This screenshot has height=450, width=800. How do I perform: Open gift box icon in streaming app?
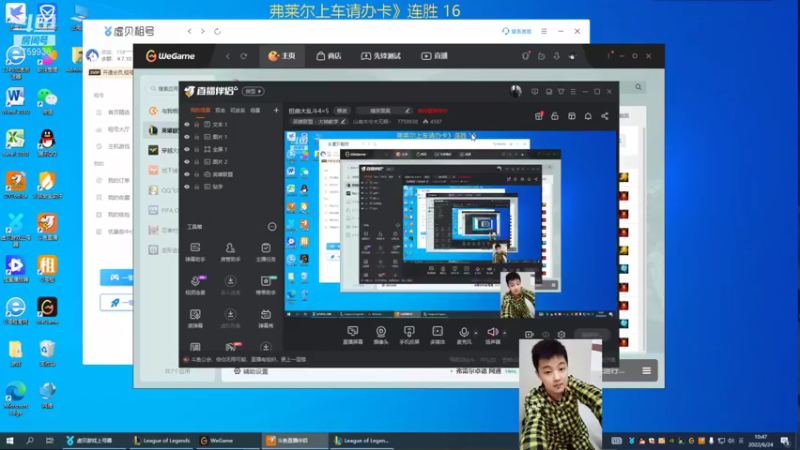coord(539,116)
